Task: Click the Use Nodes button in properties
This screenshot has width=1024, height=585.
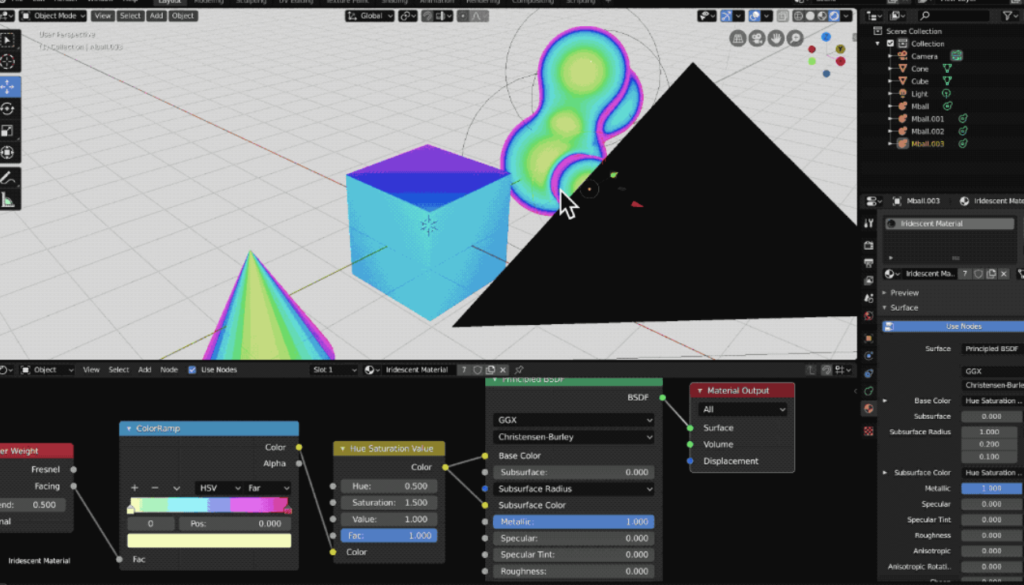Action: tap(963, 326)
